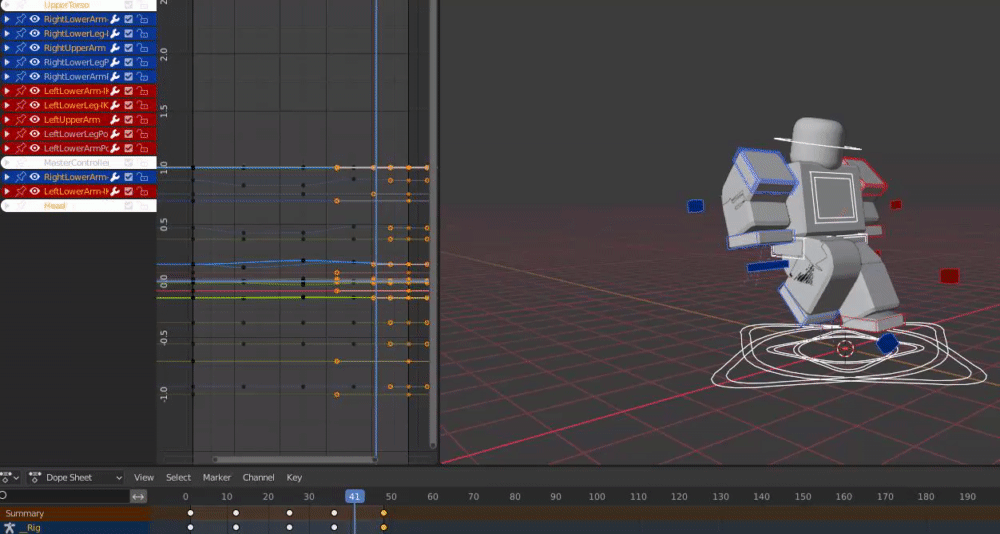1000x534 pixels.
Task: Open the View menu
Action: pyautogui.click(x=143, y=477)
